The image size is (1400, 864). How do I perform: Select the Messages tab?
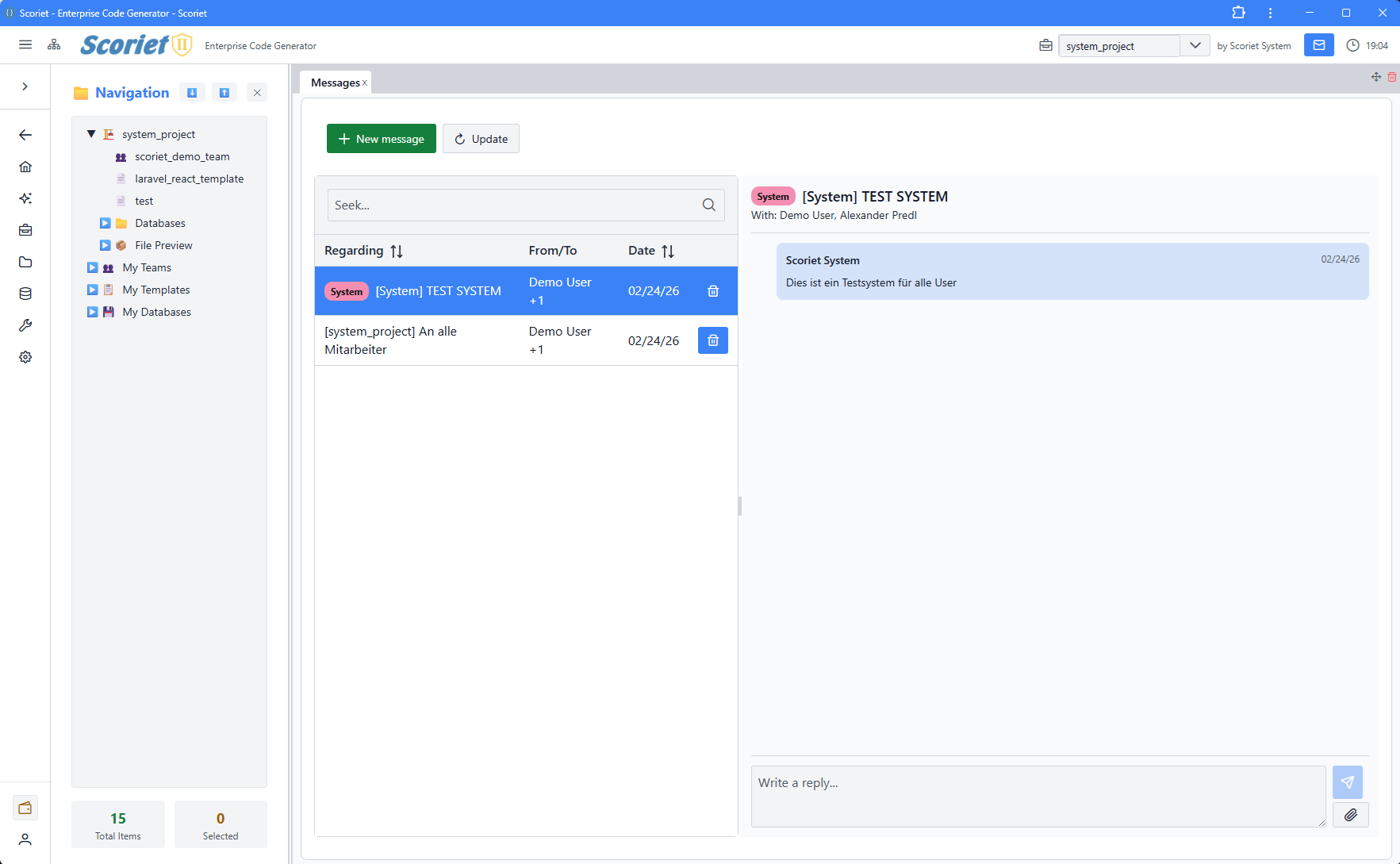coord(335,83)
